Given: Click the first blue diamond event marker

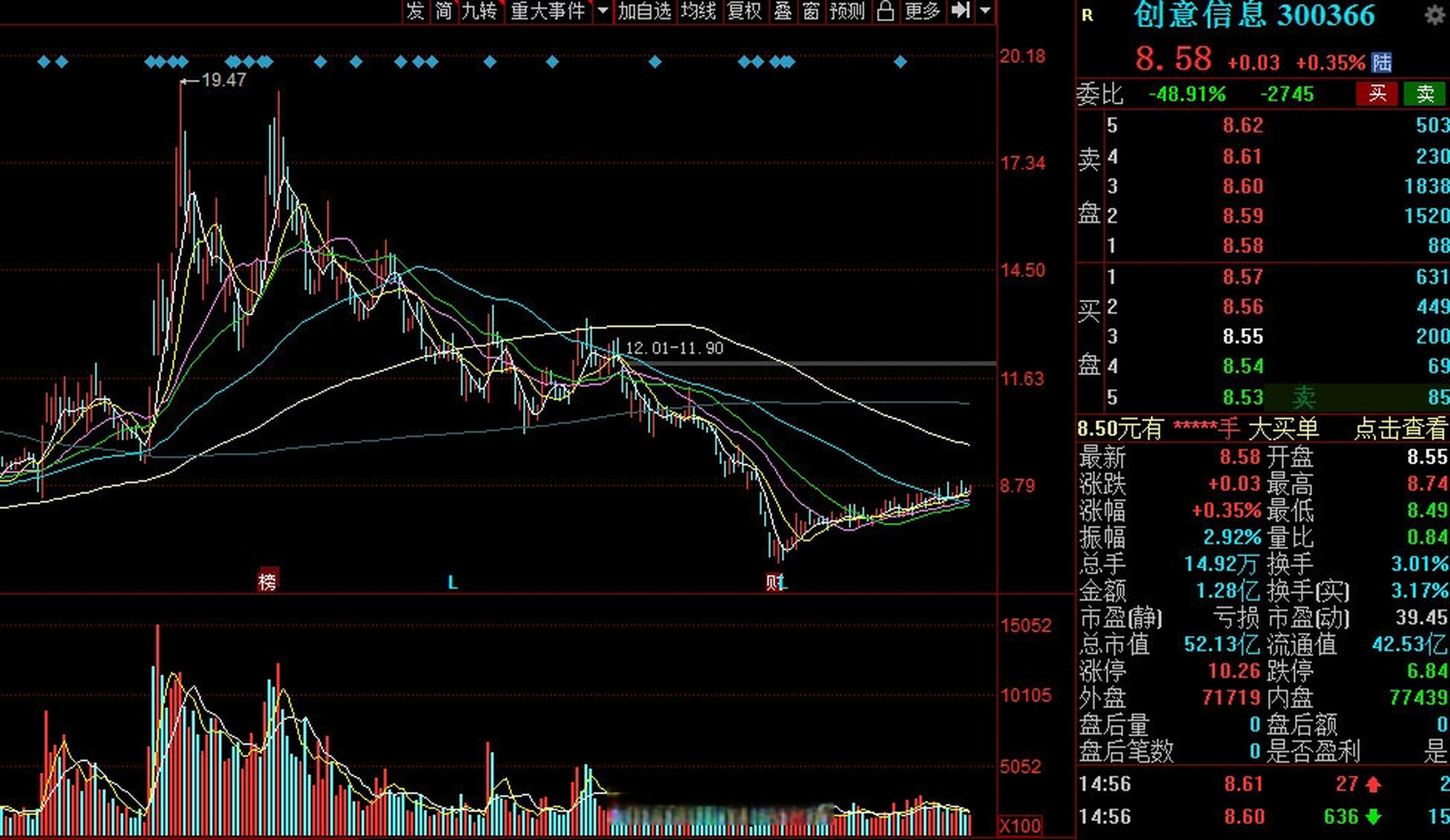Looking at the screenshot, I should click(x=44, y=62).
